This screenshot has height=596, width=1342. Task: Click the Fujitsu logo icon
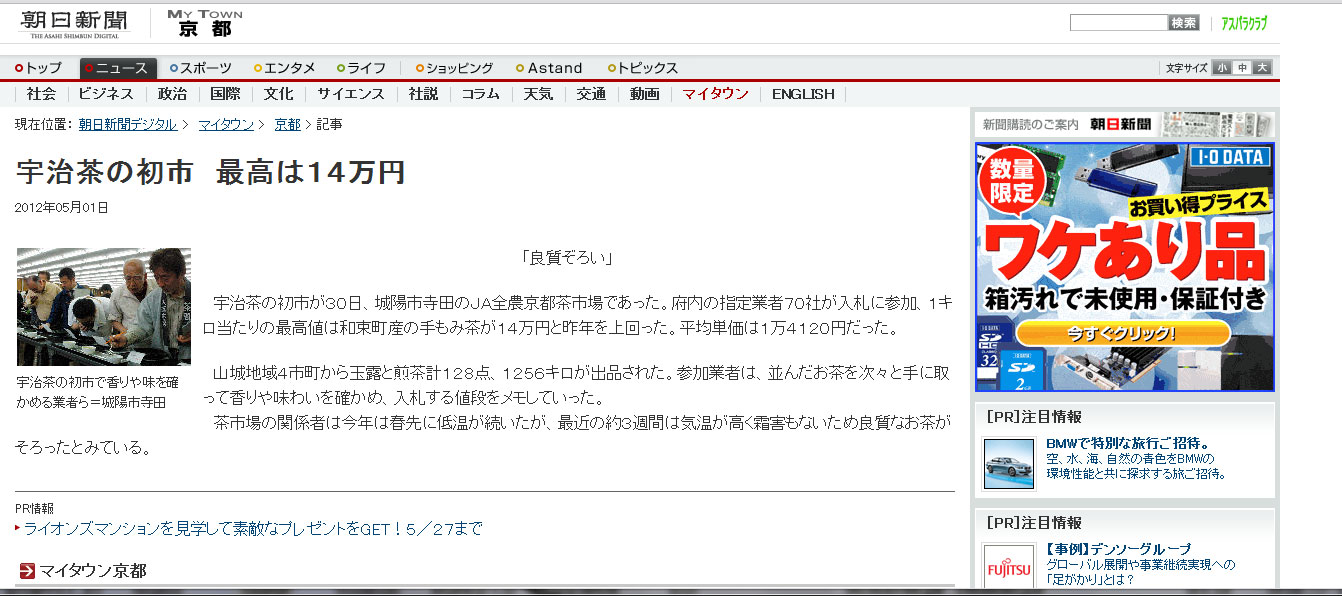coord(1008,569)
